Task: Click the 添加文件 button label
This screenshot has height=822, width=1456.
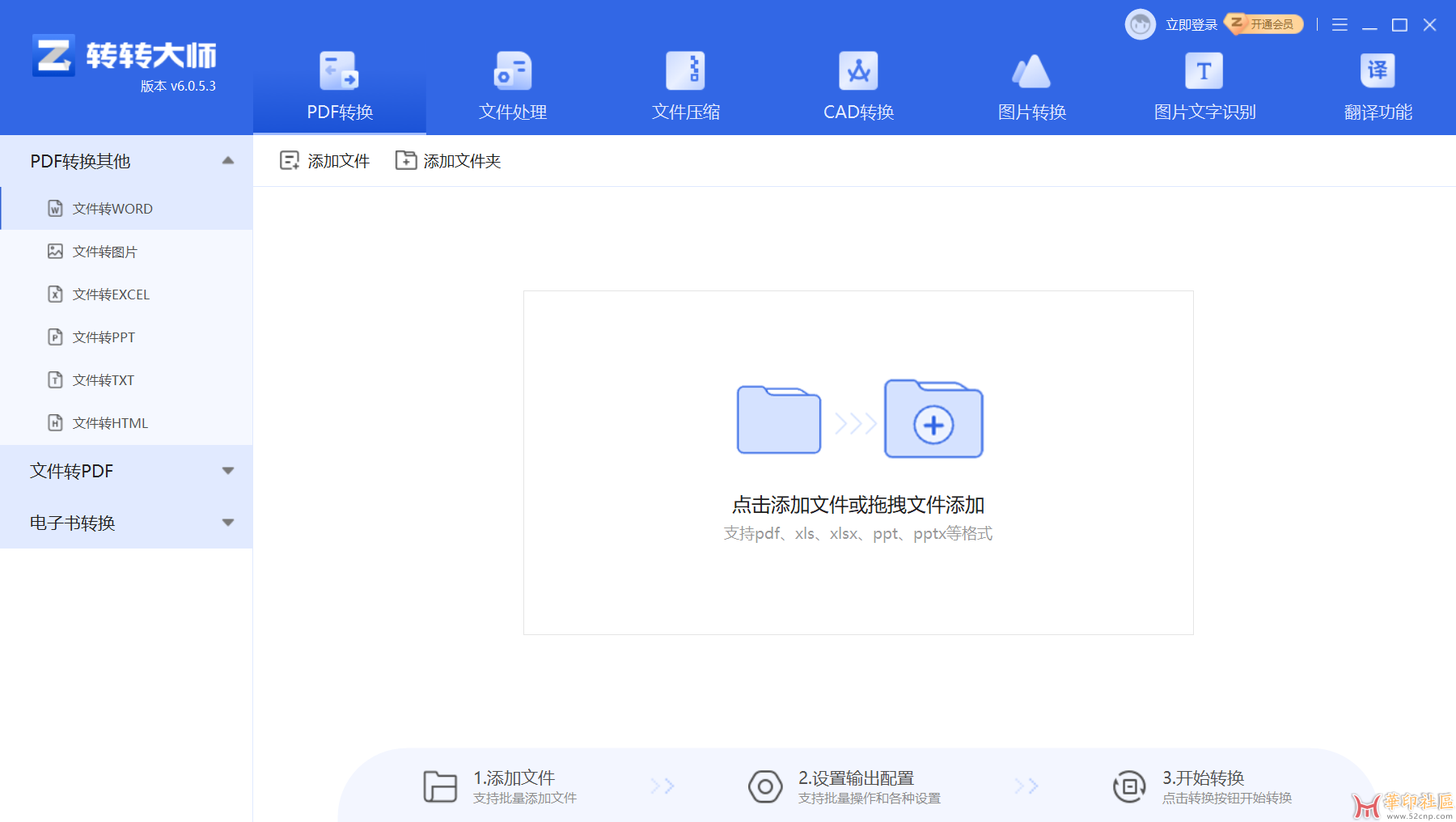Action: click(339, 161)
